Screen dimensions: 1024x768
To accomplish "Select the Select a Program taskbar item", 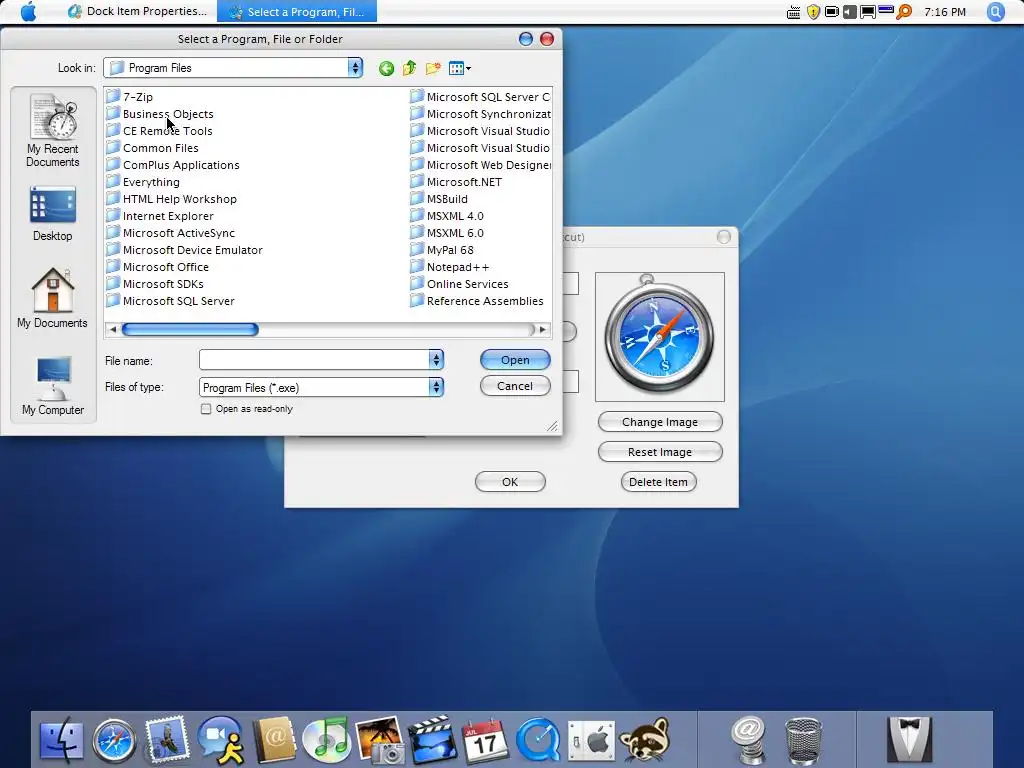I will [x=297, y=12].
